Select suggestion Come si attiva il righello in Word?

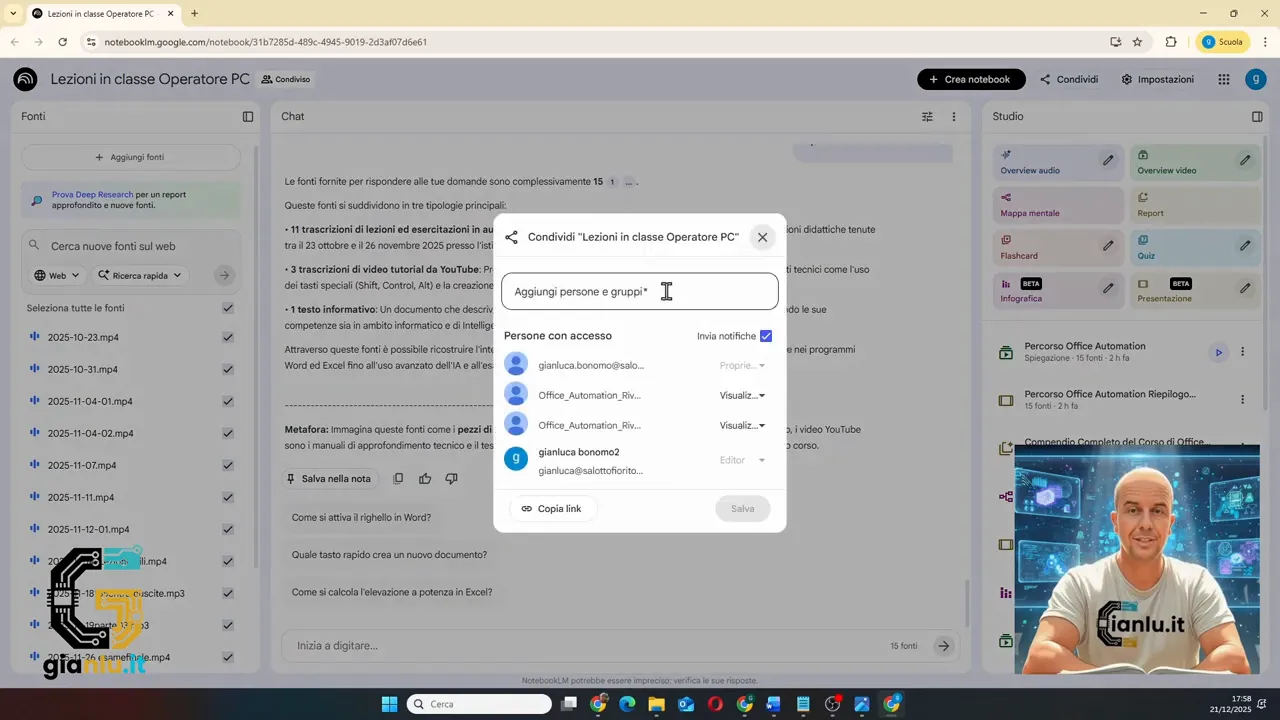[x=361, y=517]
